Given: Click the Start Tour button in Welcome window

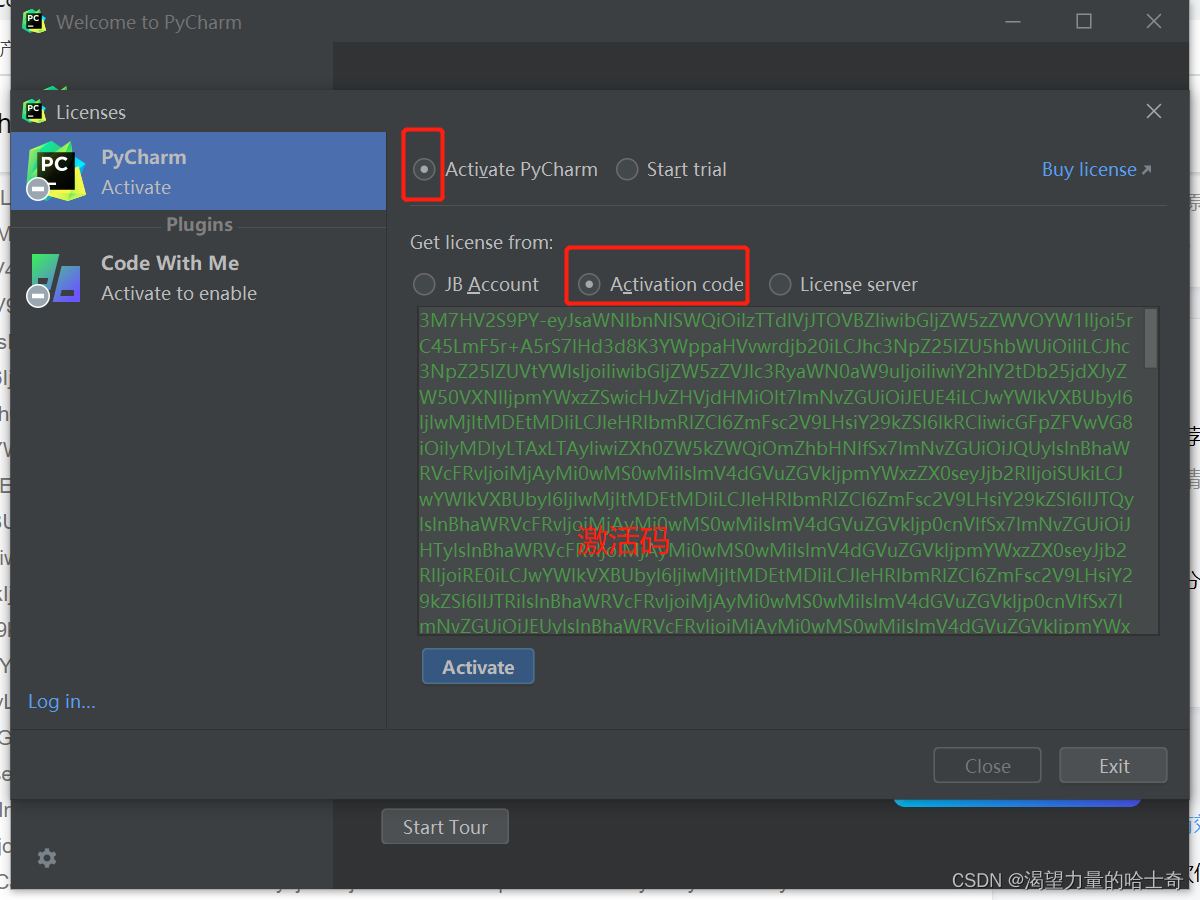Looking at the screenshot, I should (445, 827).
